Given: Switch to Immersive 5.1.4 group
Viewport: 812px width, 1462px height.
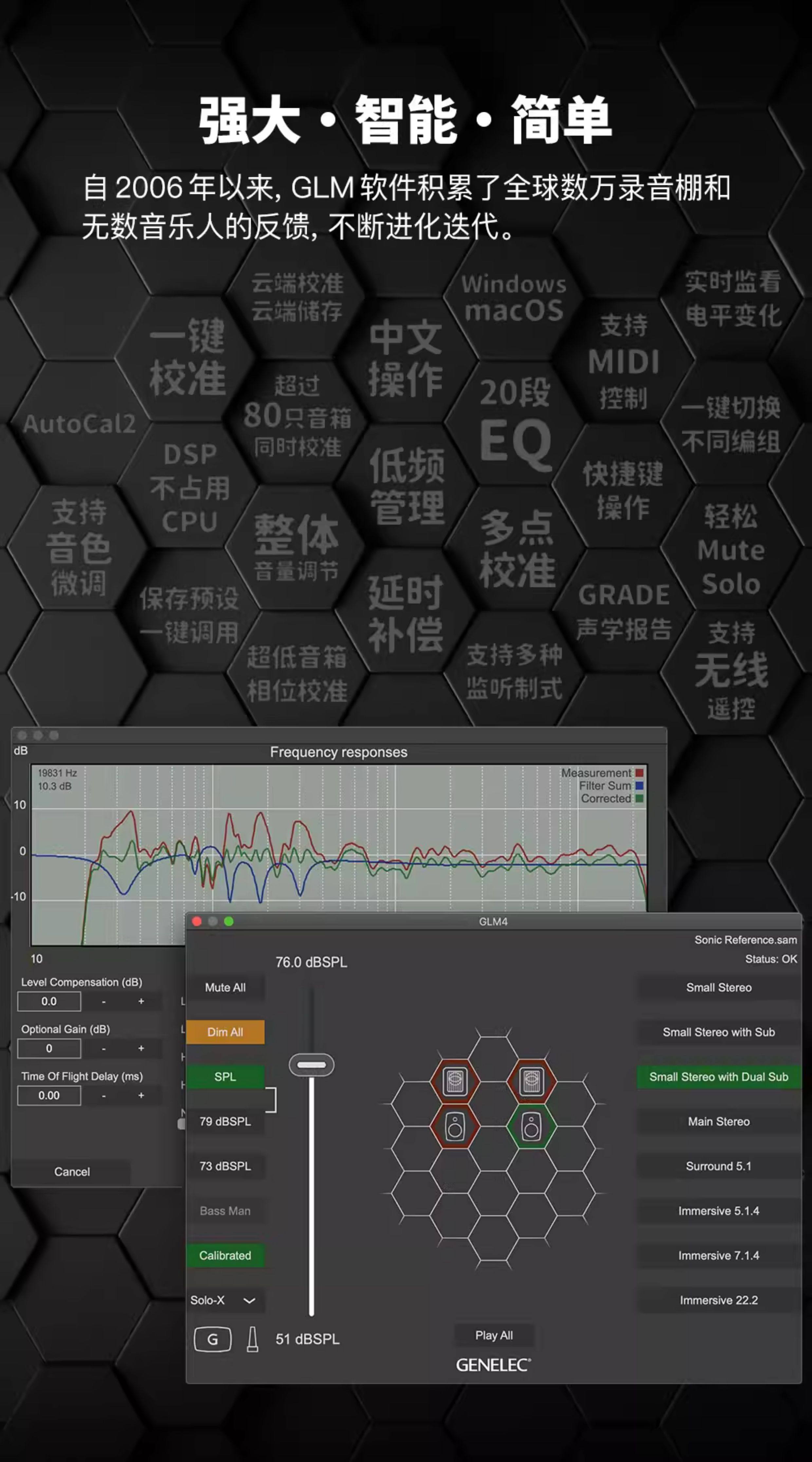Looking at the screenshot, I should pyautogui.click(x=719, y=1210).
